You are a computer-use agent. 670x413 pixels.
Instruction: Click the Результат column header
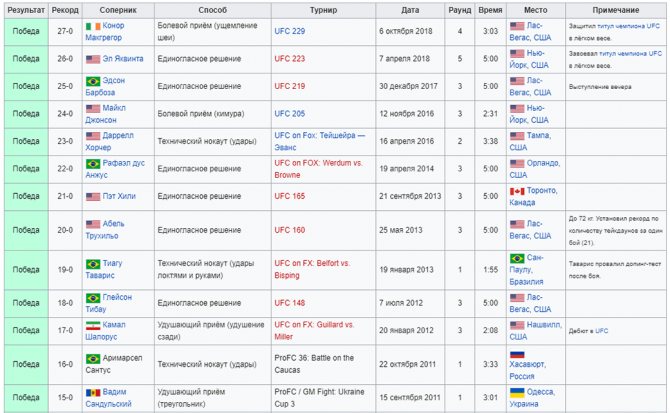tap(26, 10)
